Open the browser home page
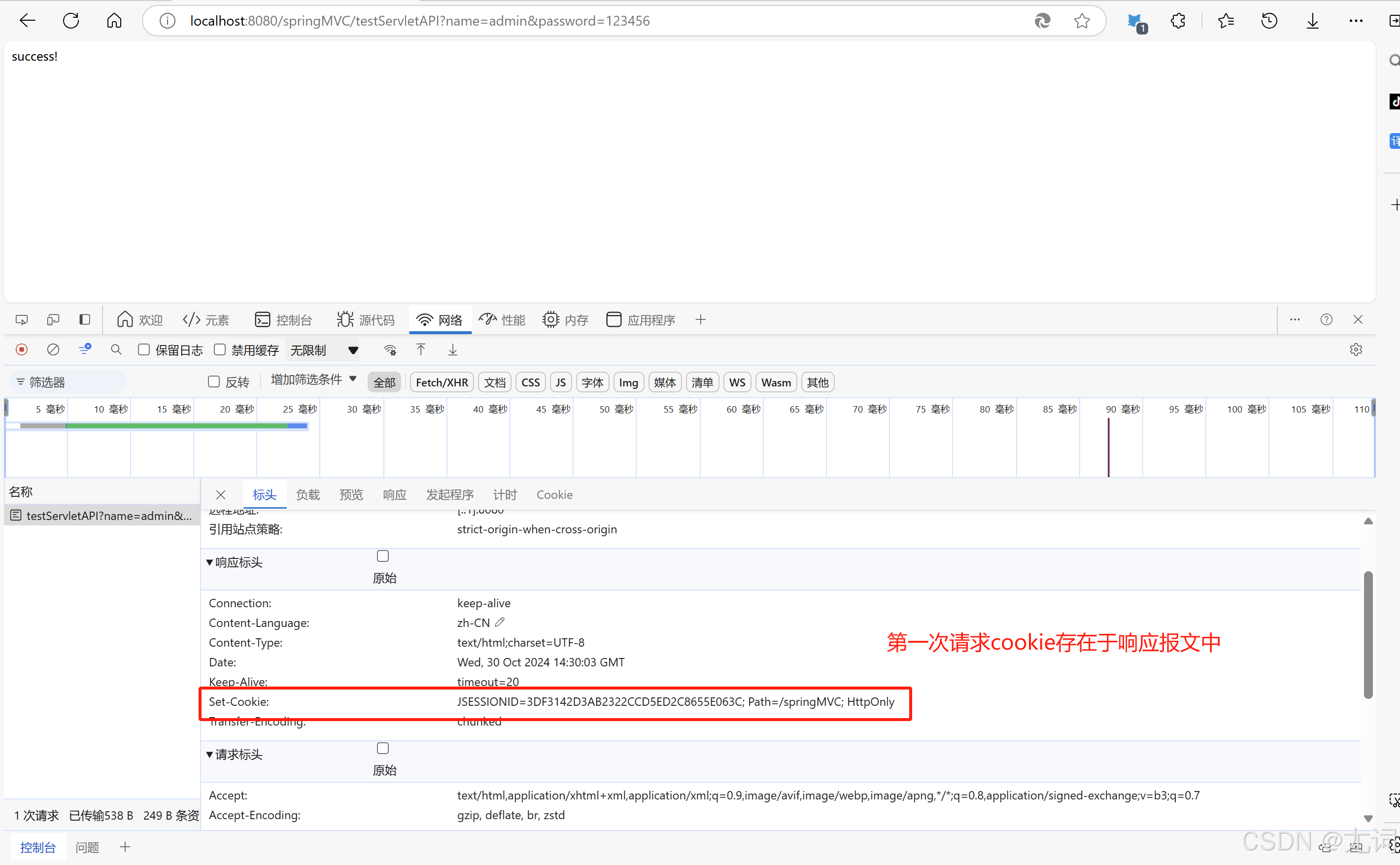Viewport: 1400px width, 865px height. [114, 21]
